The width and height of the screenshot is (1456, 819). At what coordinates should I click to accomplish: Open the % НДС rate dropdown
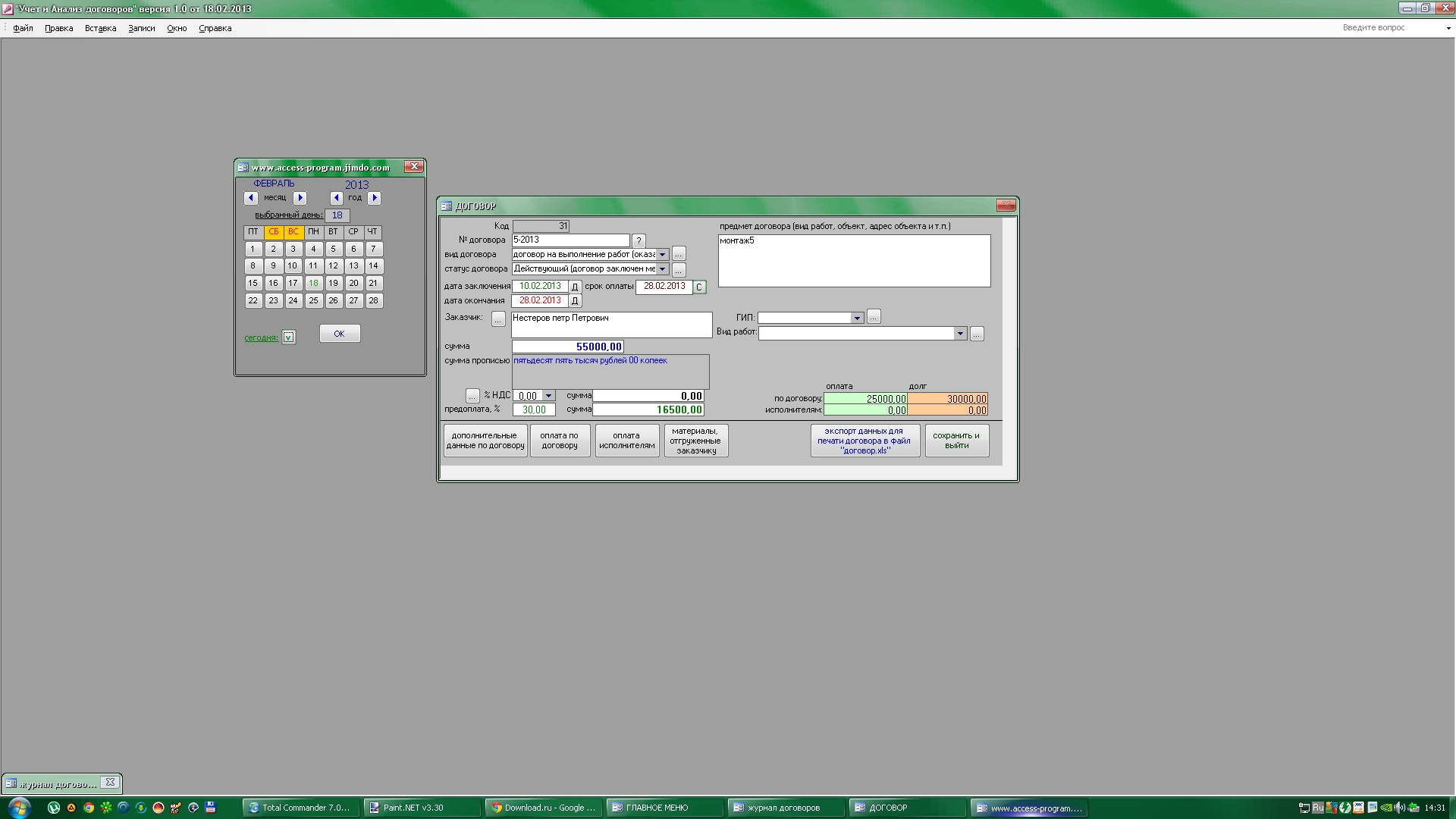[549, 396]
